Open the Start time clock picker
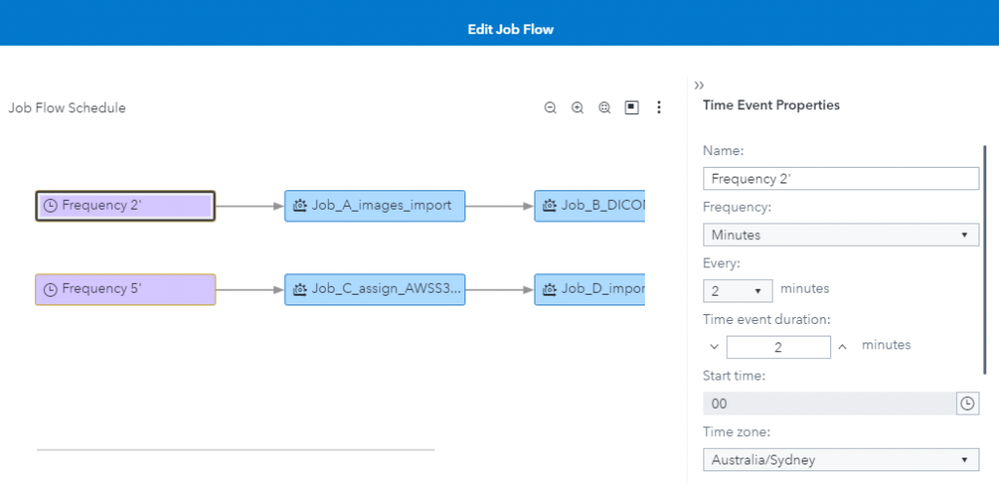Viewport: 999px width, 483px height. (967, 403)
